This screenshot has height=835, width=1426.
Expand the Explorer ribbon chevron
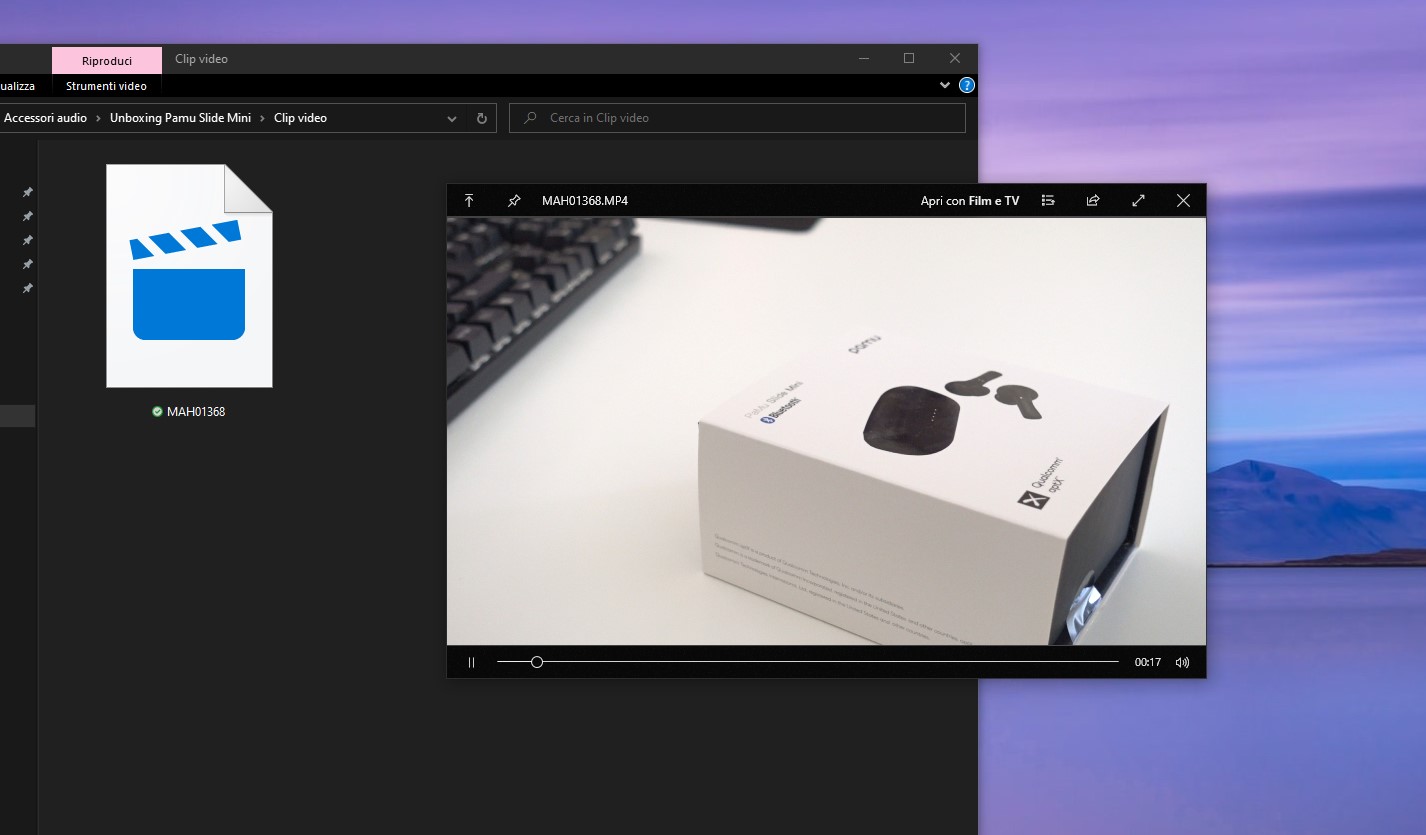[x=945, y=86]
